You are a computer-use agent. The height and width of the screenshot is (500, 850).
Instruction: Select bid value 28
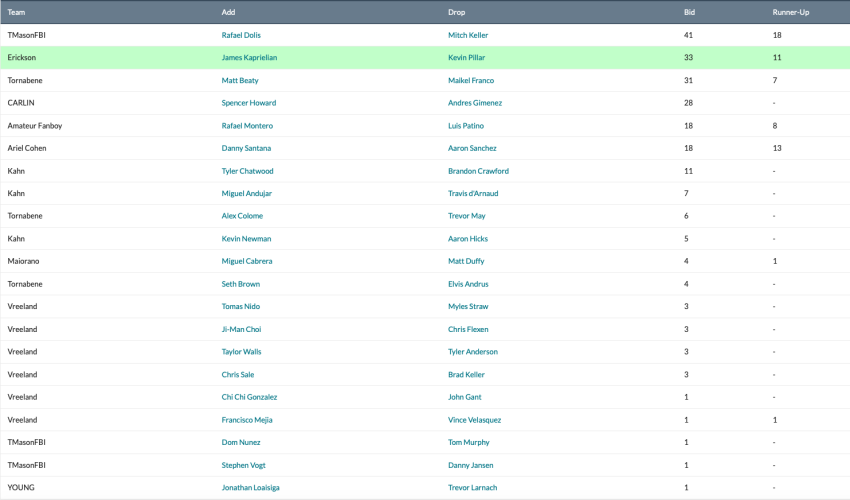[x=688, y=103]
